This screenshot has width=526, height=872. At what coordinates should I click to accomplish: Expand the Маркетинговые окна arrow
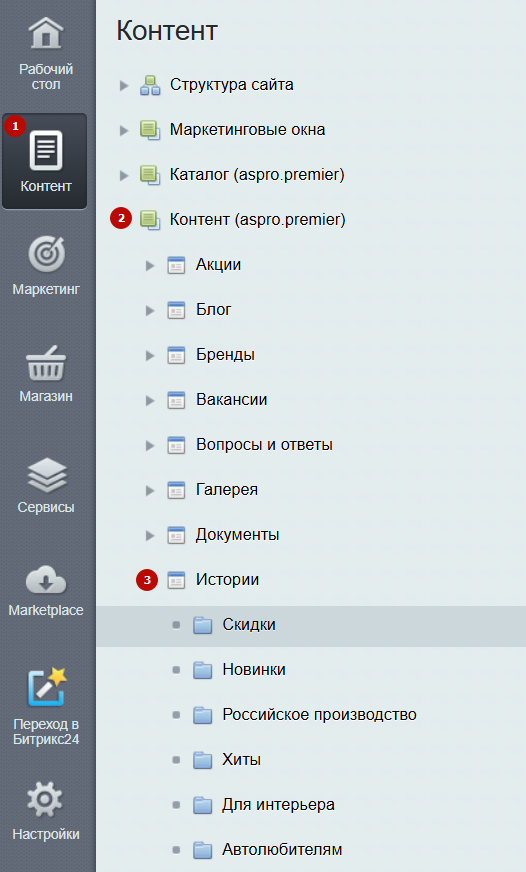tap(124, 131)
